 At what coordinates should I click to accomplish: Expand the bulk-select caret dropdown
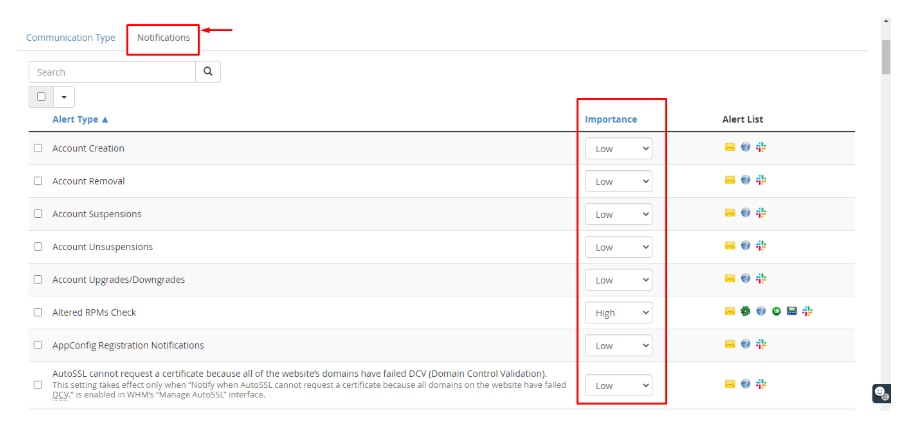(64, 97)
